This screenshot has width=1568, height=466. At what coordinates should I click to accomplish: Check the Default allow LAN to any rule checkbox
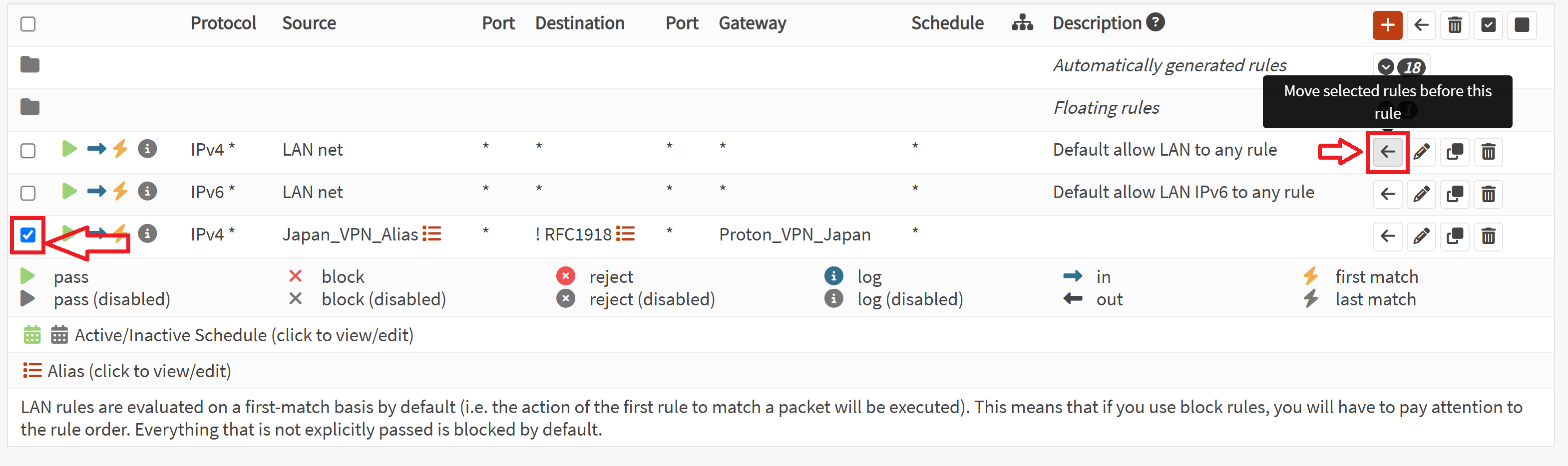pos(28,150)
